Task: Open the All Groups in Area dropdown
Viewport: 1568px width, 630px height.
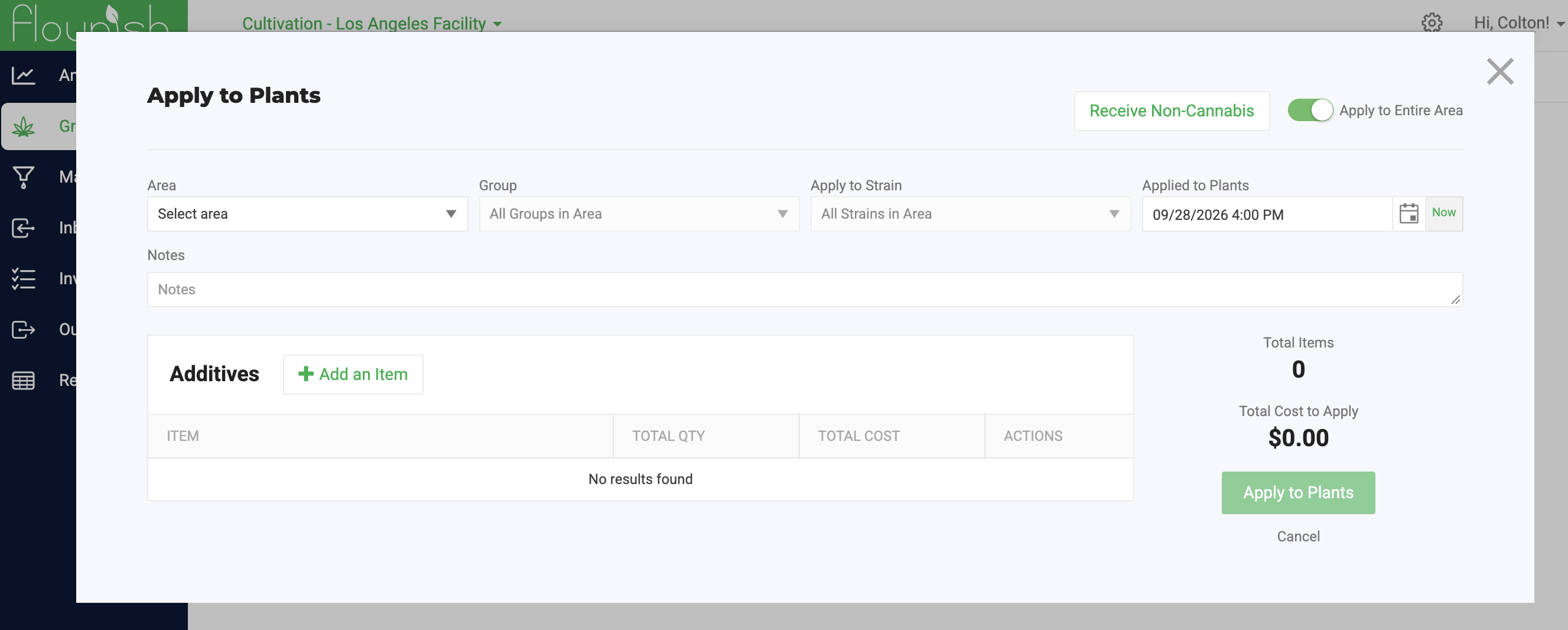Action: click(639, 214)
